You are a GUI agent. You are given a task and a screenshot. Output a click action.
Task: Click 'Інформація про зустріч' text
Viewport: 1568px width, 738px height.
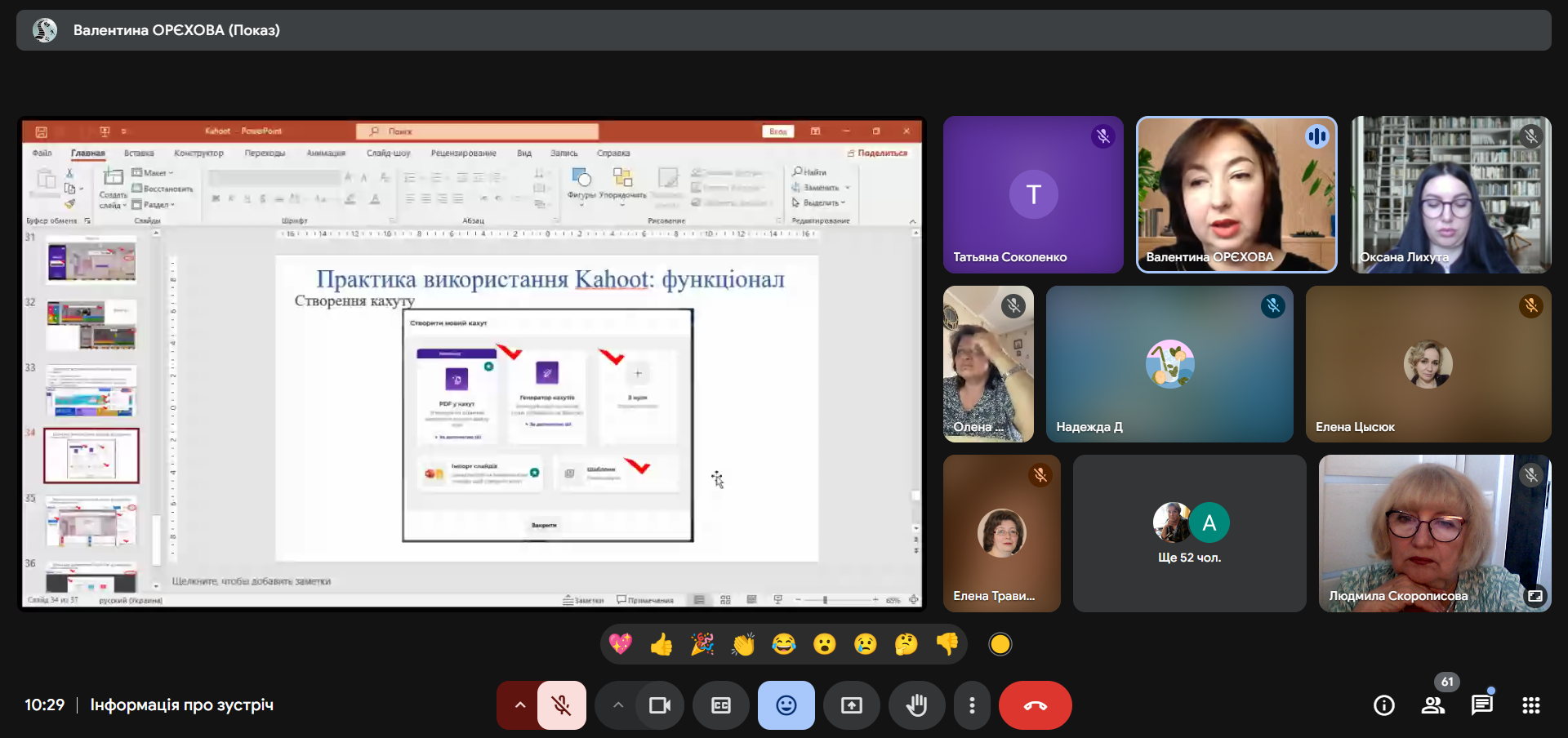tap(181, 705)
